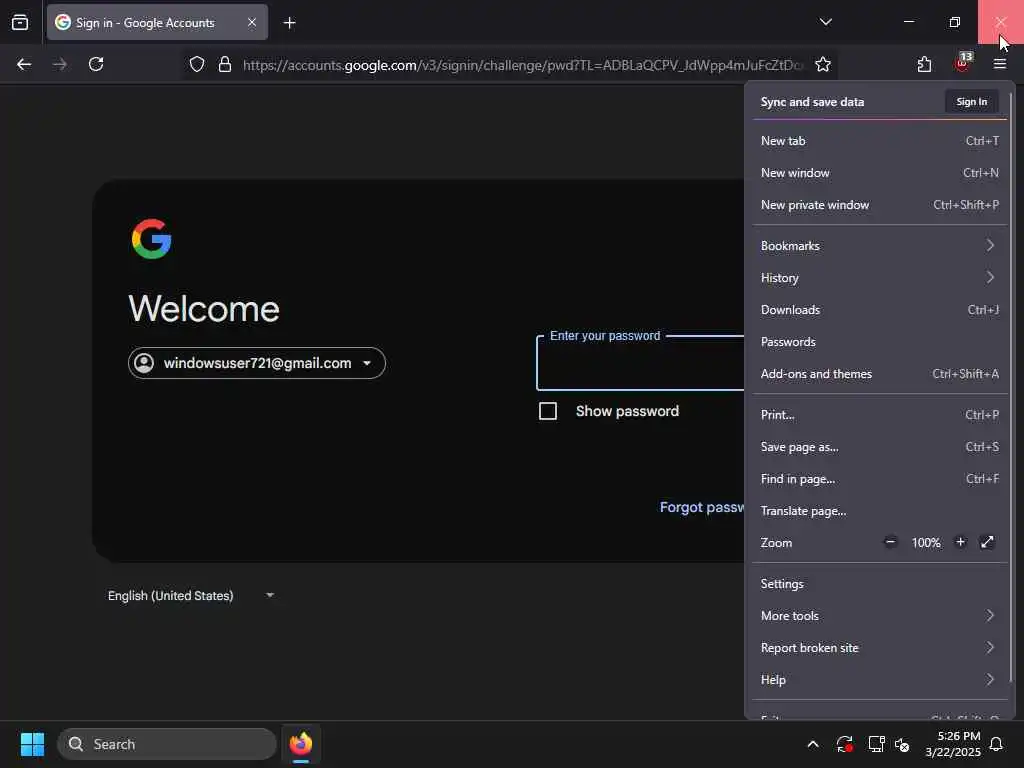Viewport: 1024px width, 768px height.
Task: Select New window menu item
Action: pos(880,173)
